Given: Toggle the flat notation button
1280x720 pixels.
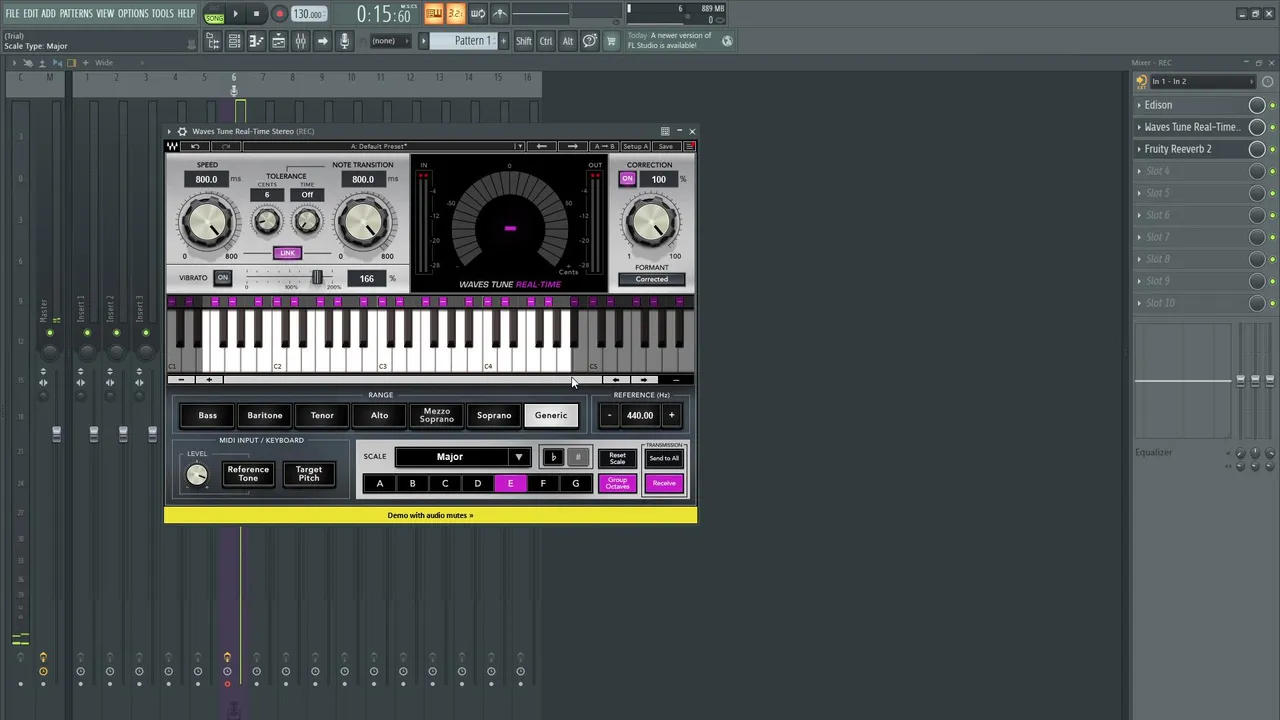Looking at the screenshot, I should pyautogui.click(x=553, y=457).
